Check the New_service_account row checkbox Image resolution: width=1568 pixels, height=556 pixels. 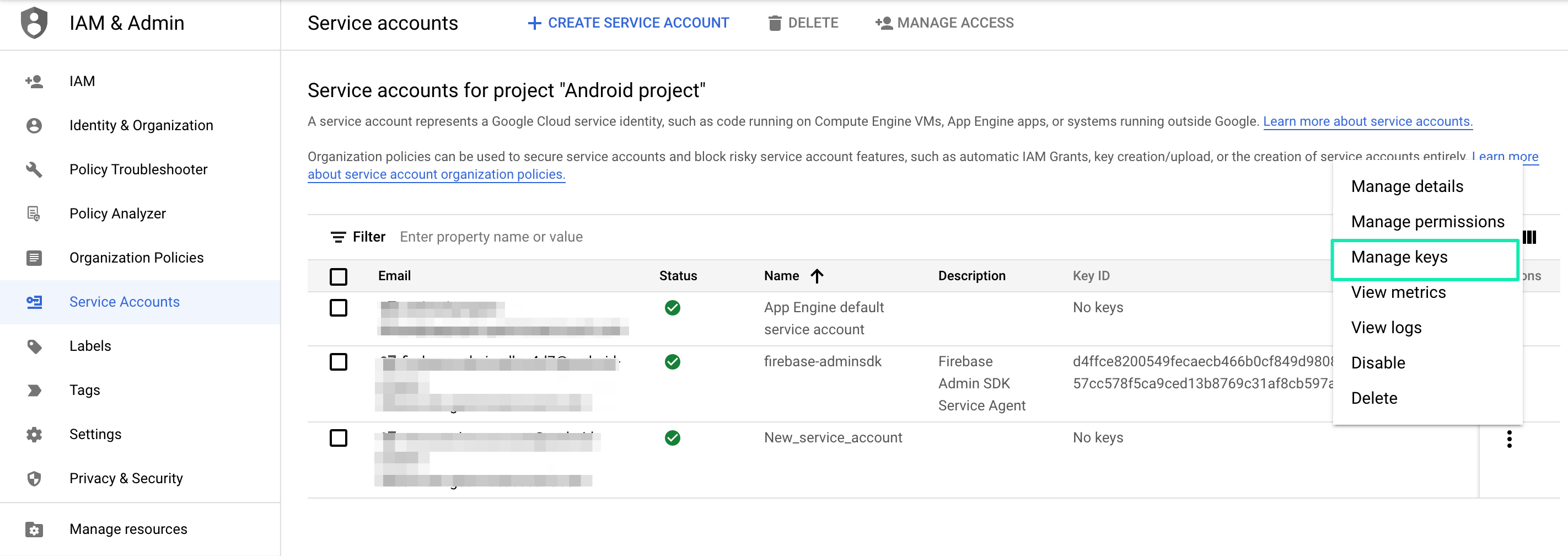coord(338,438)
